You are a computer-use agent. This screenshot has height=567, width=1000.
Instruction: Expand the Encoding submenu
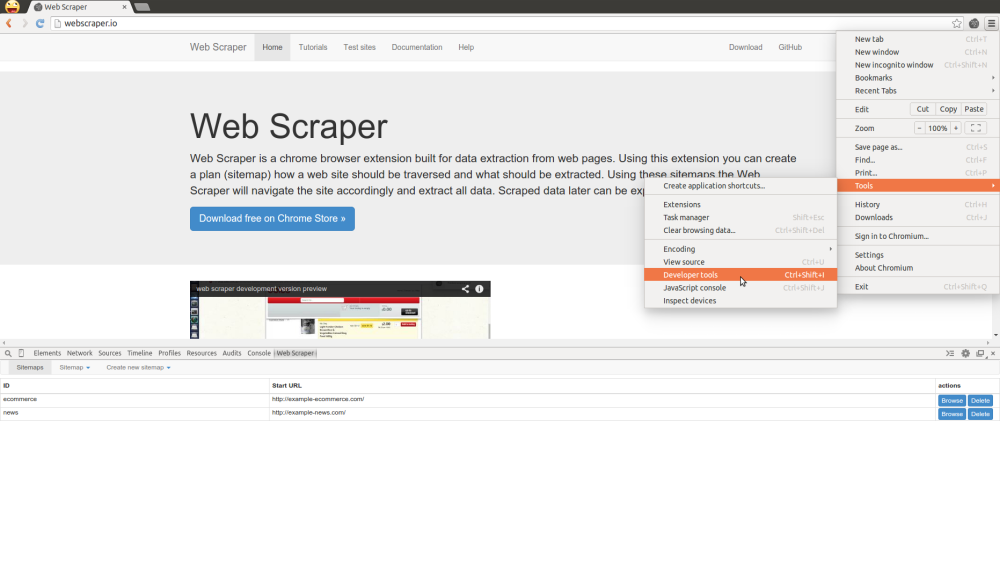[740, 249]
